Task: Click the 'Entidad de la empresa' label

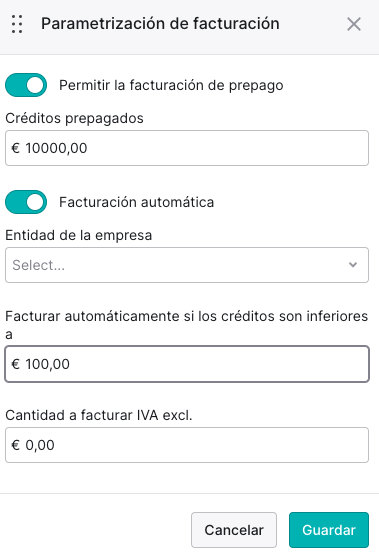Action: pyautogui.click(x=78, y=235)
